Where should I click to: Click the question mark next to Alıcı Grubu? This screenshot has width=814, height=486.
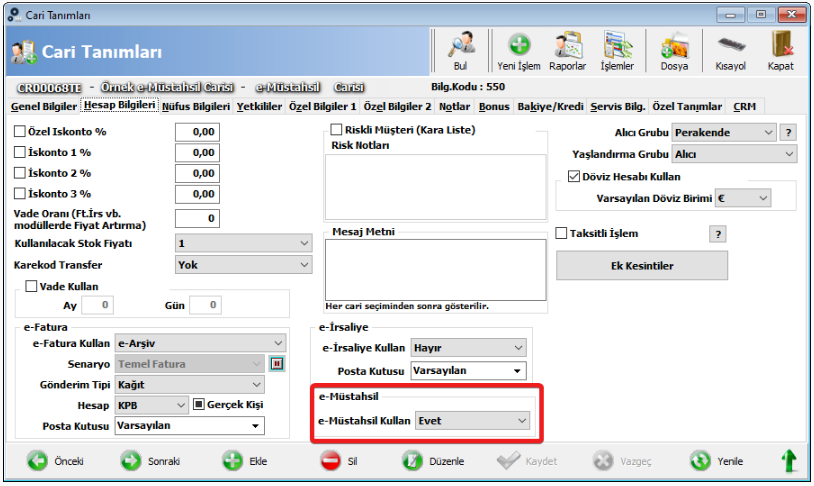click(x=788, y=132)
